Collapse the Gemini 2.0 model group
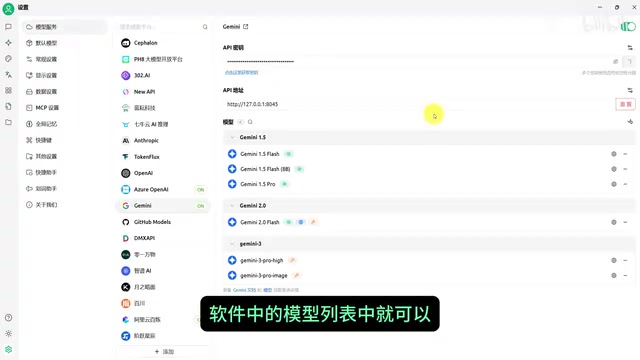 pos(232,206)
